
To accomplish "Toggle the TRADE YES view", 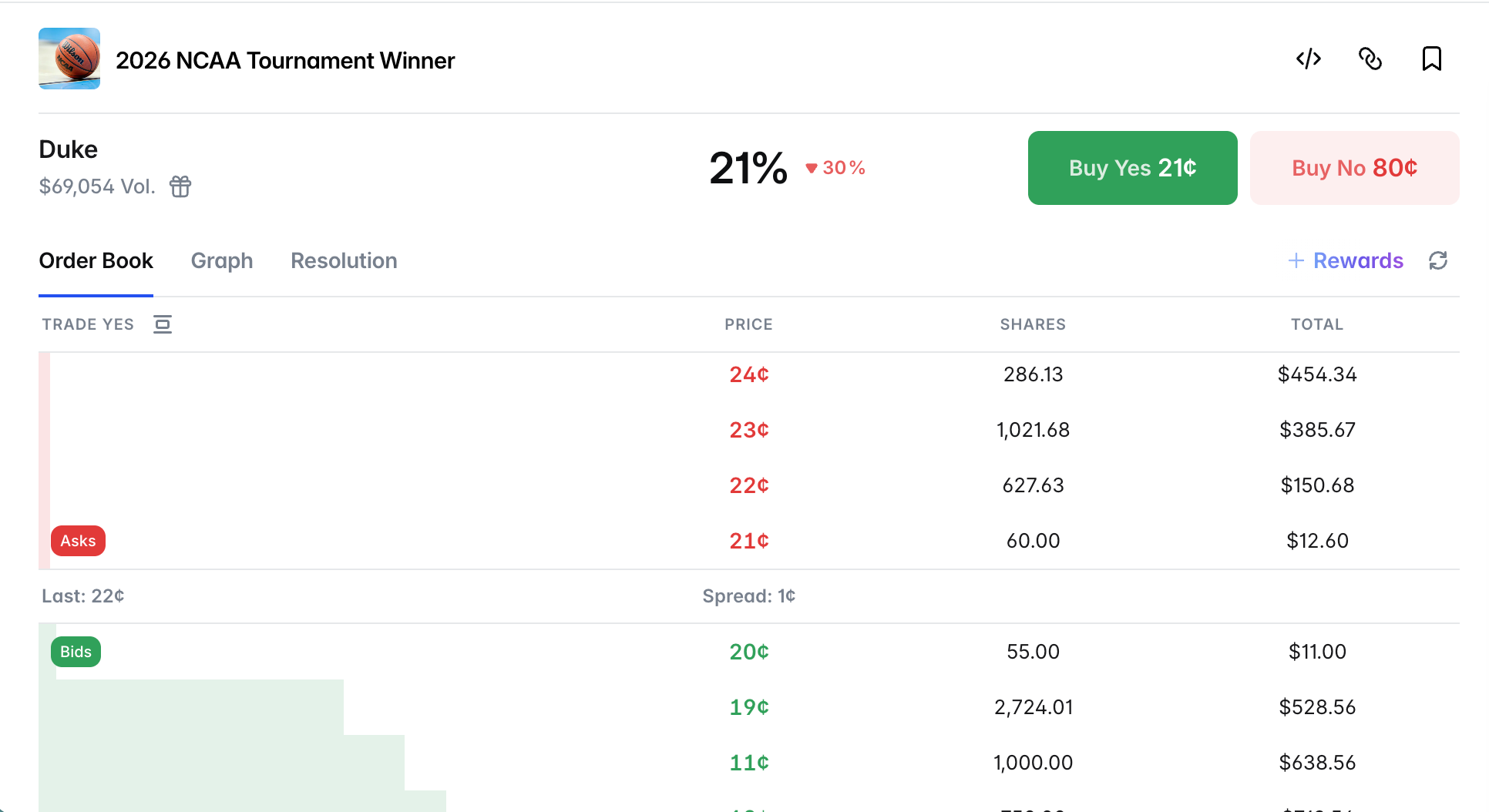I will 87,324.
